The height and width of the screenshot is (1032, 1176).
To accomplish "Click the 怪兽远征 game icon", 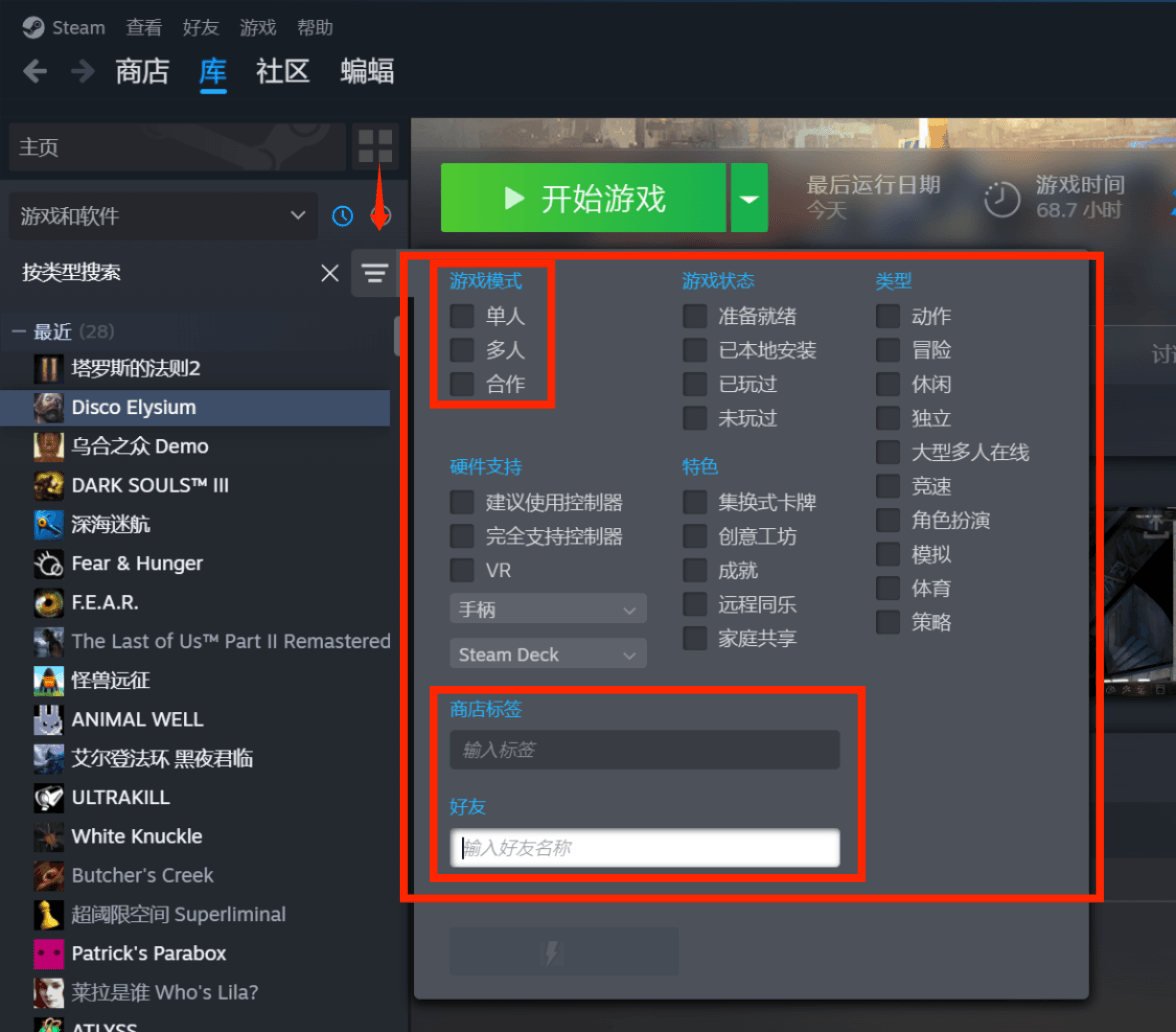I will pos(49,680).
